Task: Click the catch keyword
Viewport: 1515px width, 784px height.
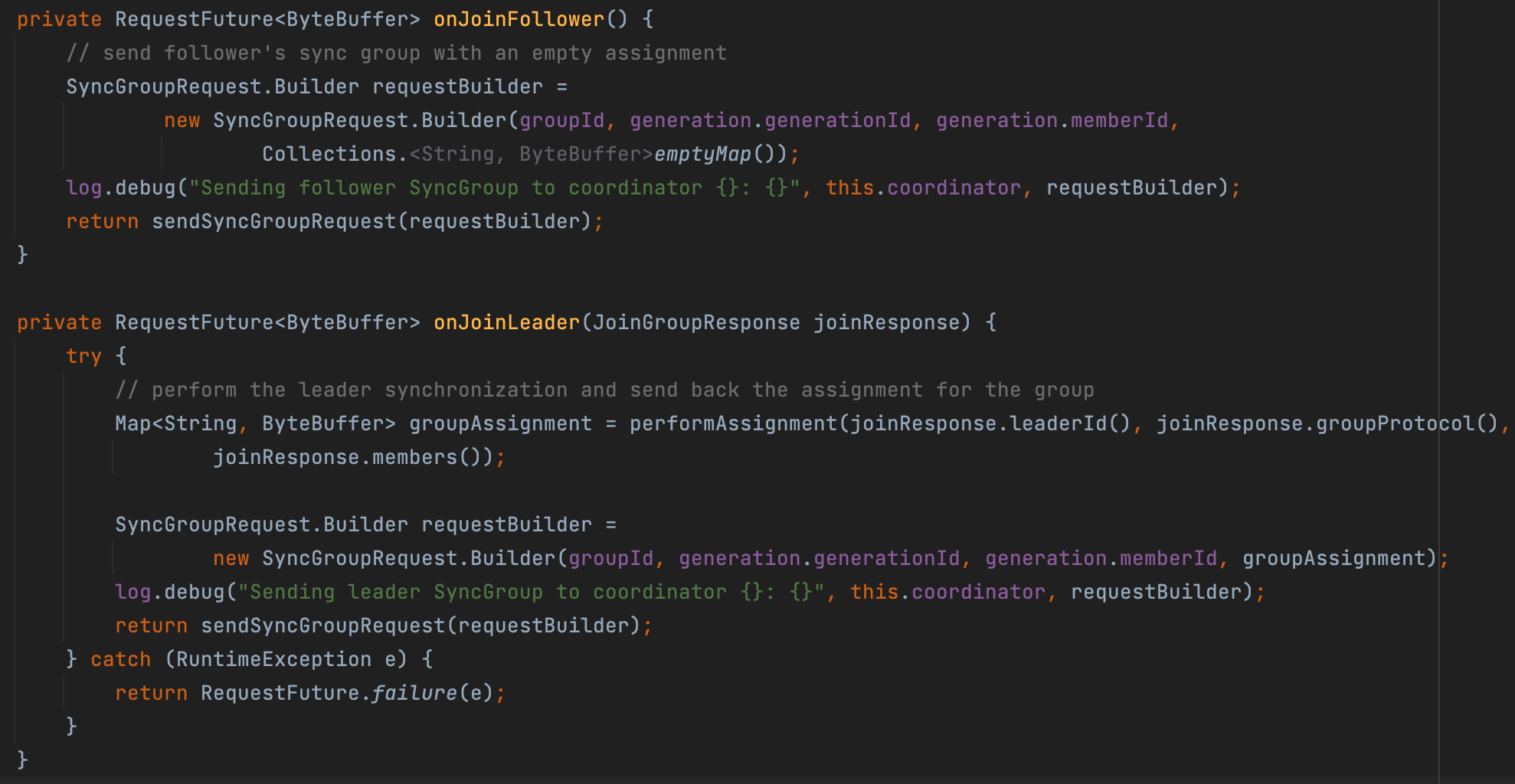Action: pyautogui.click(x=120, y=659)
